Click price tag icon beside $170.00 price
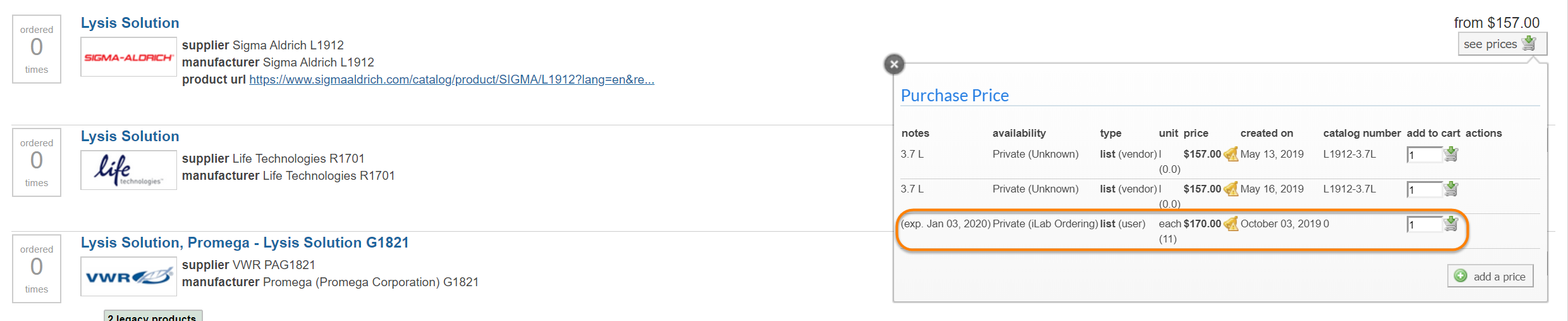 tap(1230, 223)
